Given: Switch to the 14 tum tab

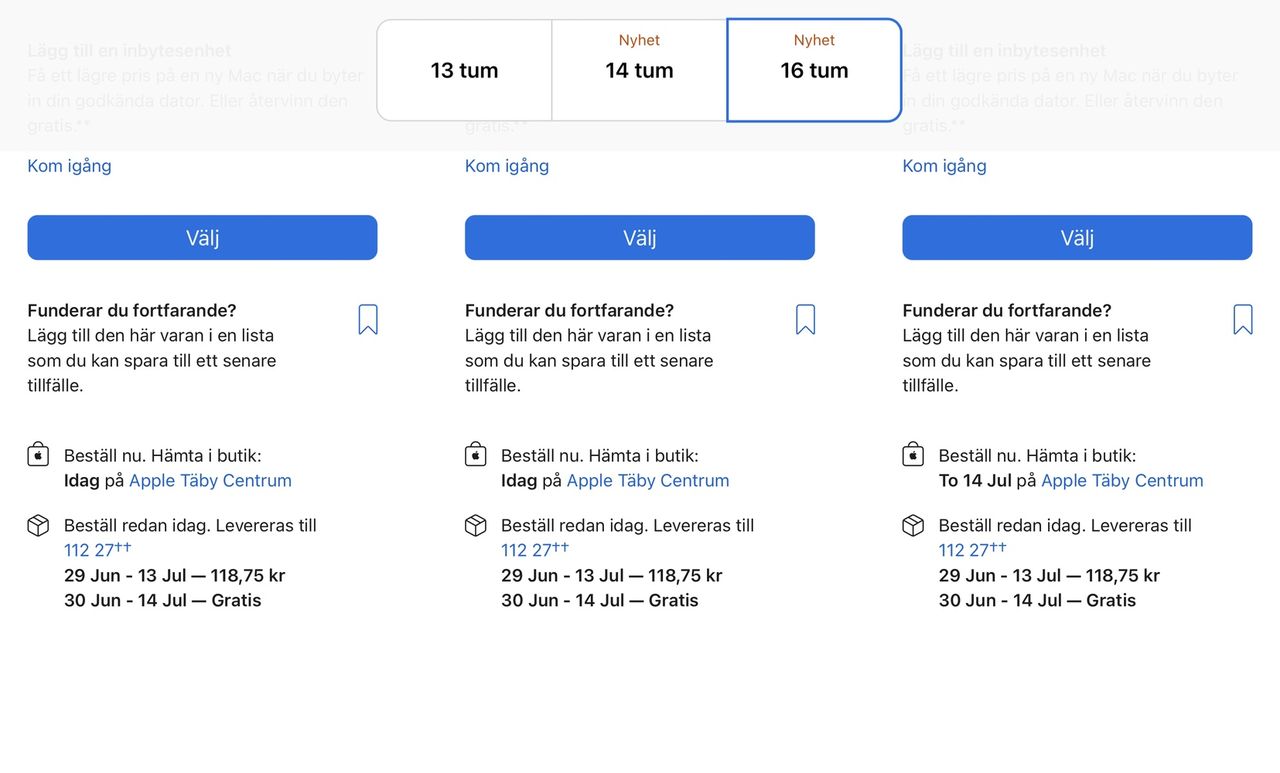Looking at the screenshot, I should click(639, 70).
